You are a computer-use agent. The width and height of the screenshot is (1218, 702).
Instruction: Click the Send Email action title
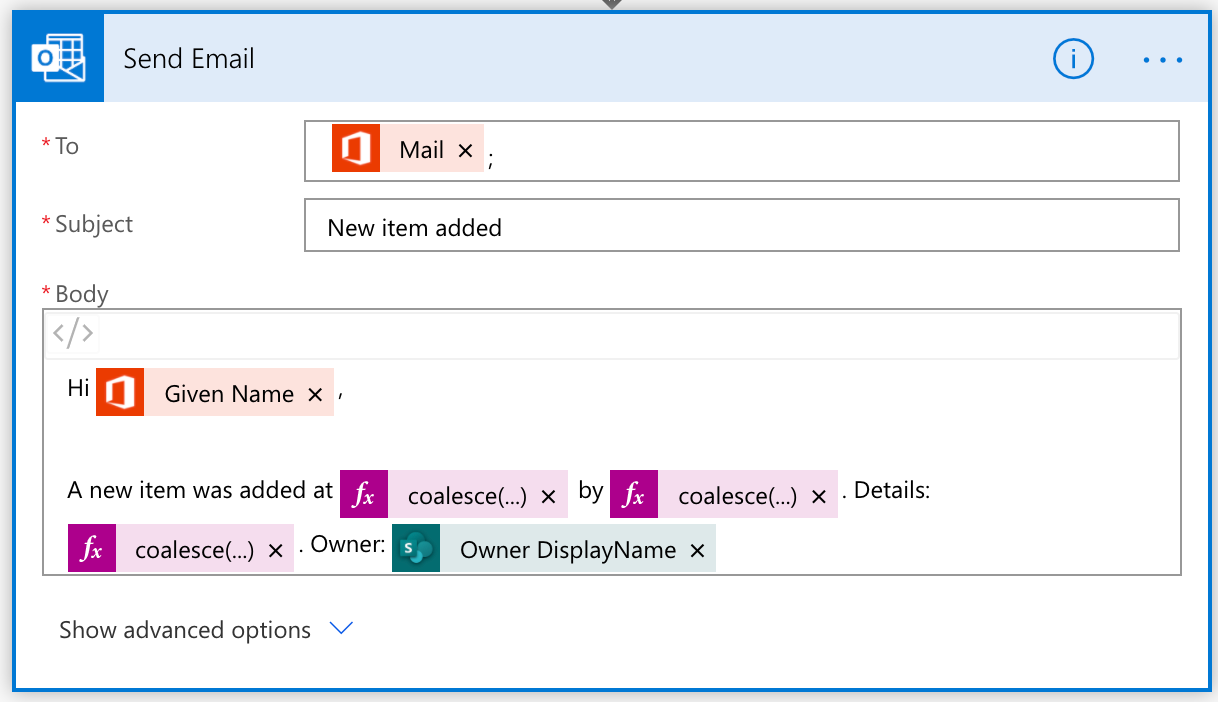tap(188, 58)
